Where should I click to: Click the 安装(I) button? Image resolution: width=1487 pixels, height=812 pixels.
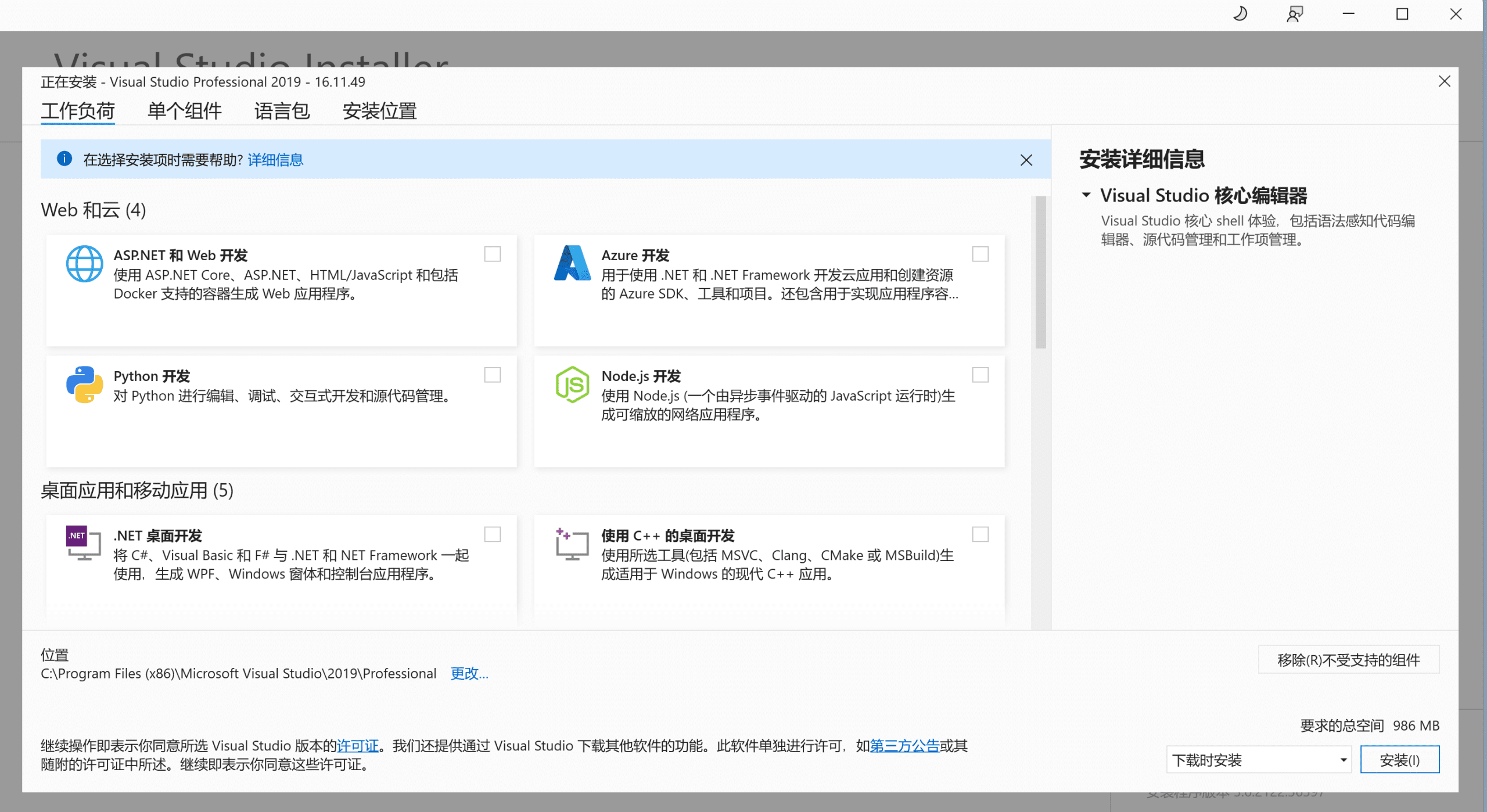[1399, 759]
